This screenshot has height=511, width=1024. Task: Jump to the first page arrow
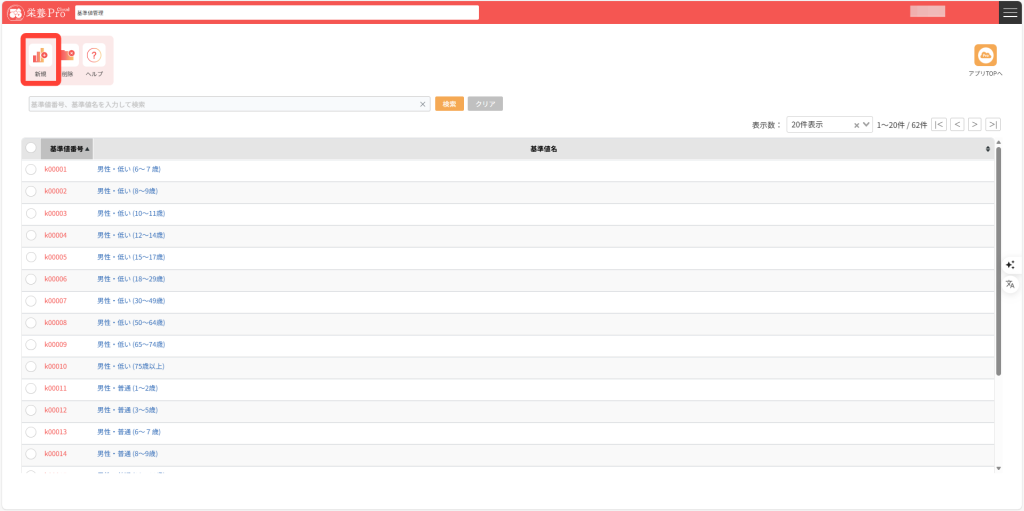[939, 125]
